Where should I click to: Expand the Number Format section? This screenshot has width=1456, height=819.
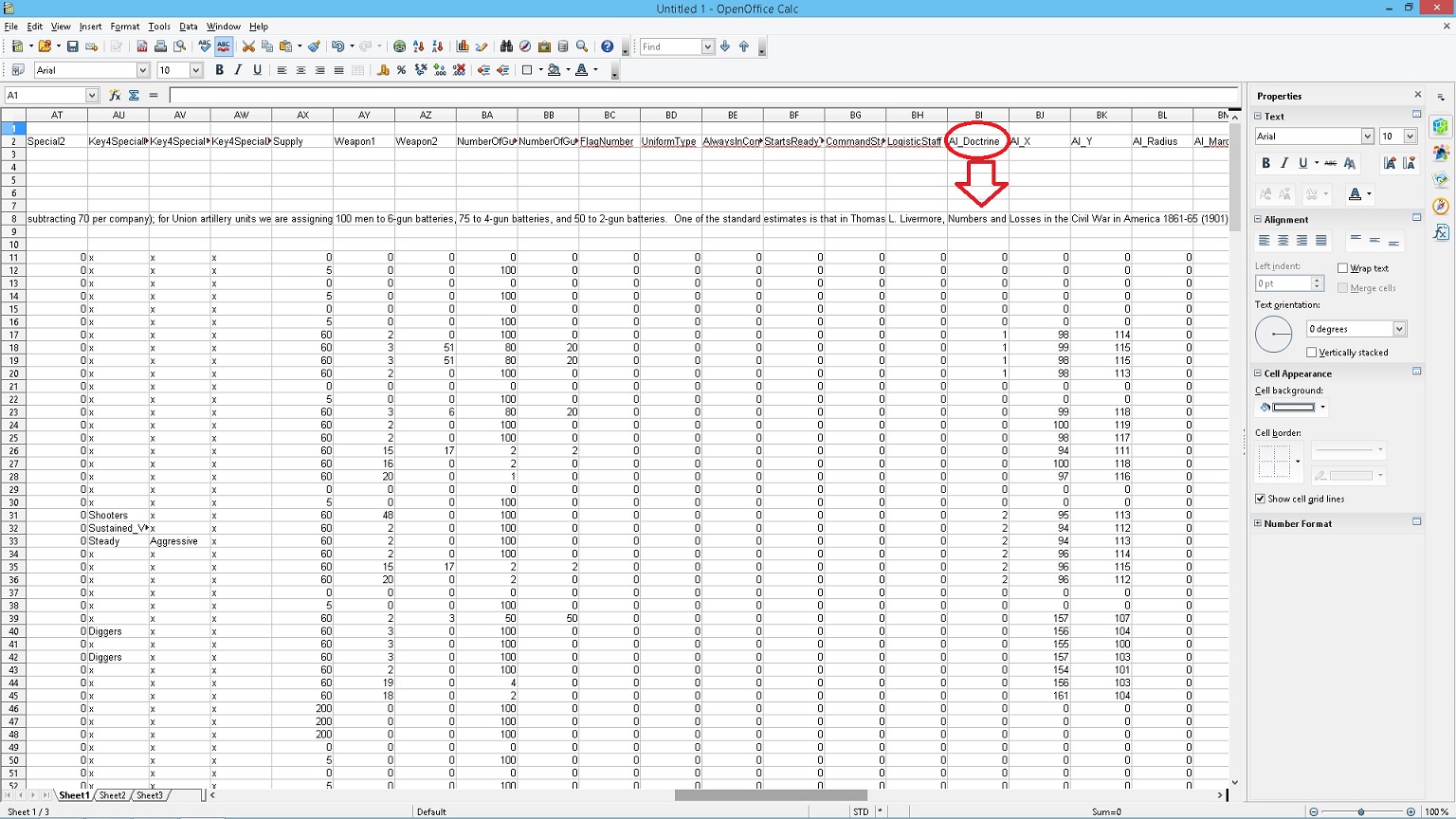1258,523
